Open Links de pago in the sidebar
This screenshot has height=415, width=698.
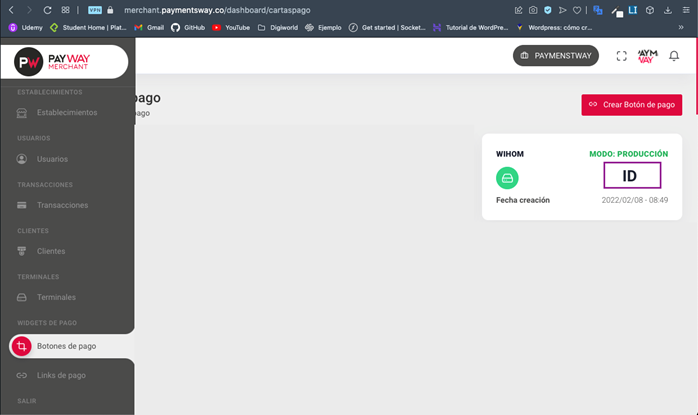coord(61,375)
